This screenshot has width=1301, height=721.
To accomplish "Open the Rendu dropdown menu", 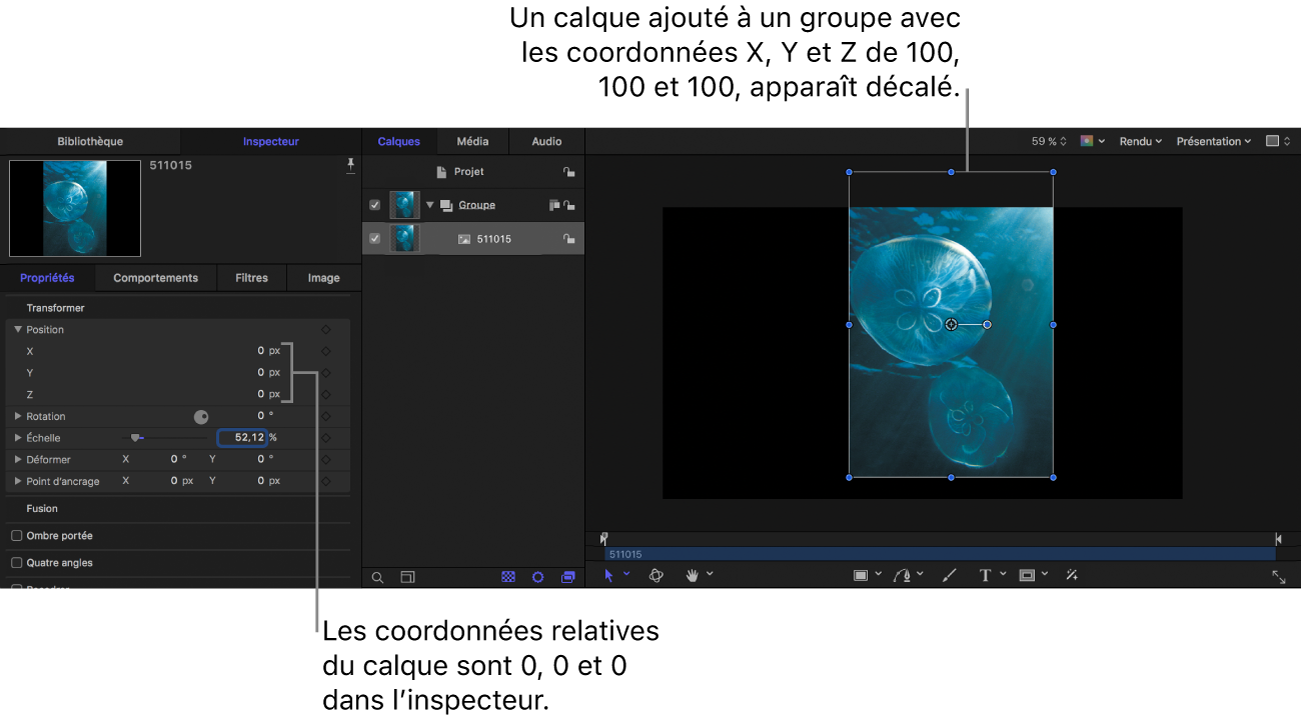I will coord(1140,142).
